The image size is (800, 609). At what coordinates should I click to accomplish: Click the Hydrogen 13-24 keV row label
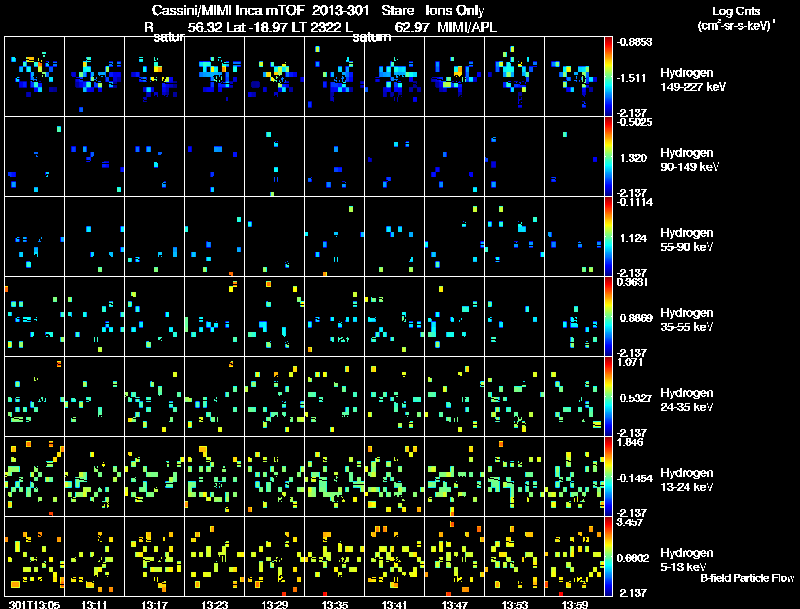pos(691,479)
